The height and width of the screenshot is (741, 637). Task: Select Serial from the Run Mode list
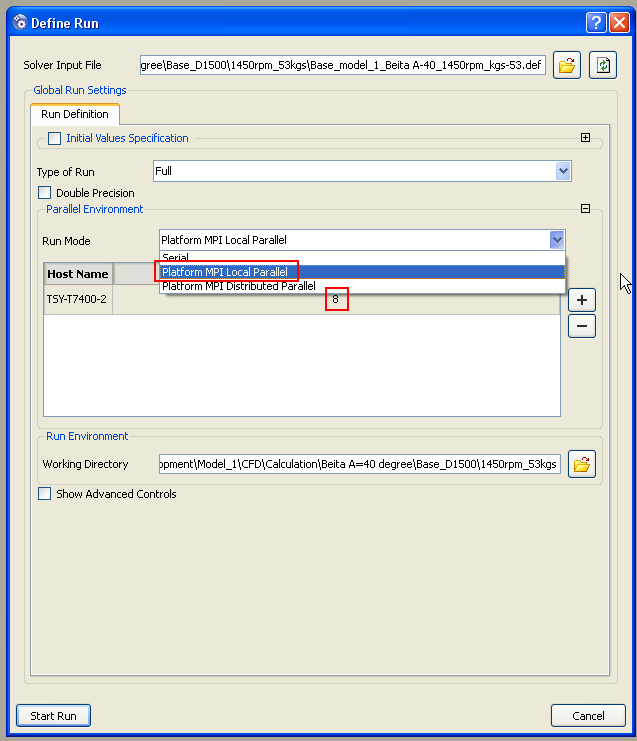pyautogui.click(x=176, y=258)
